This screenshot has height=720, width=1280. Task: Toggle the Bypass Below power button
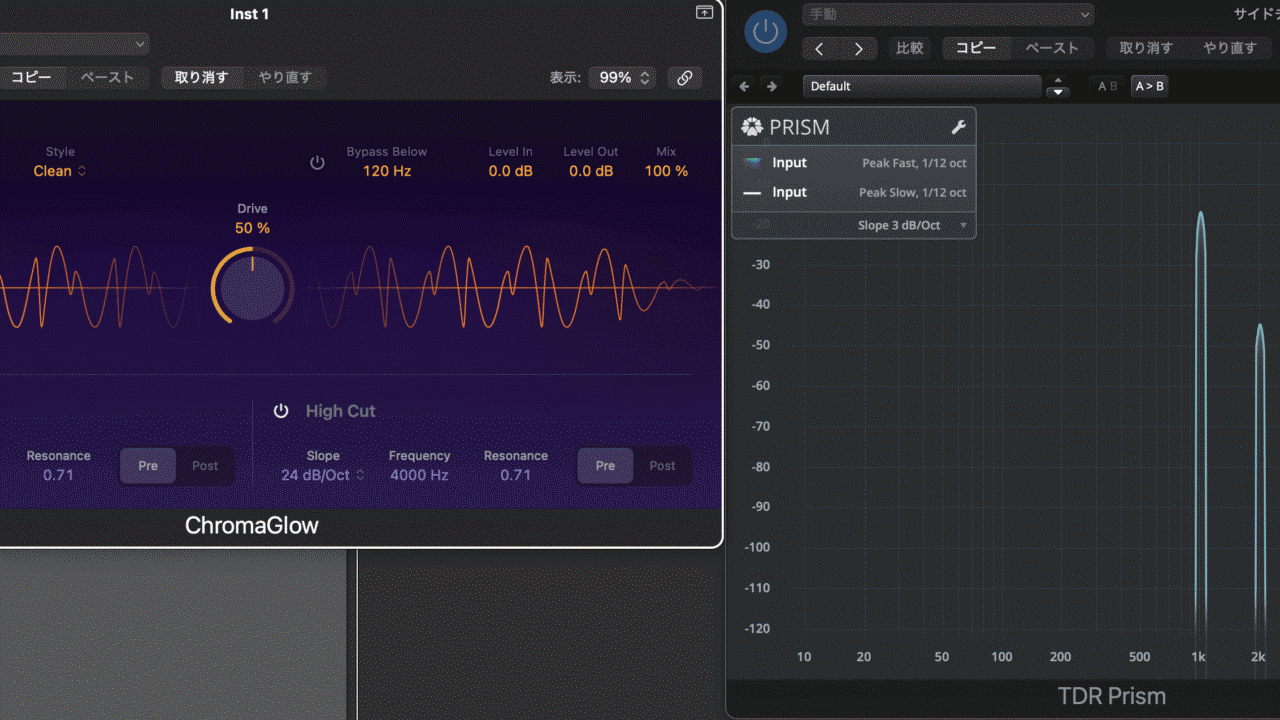(x=317, y=162)
